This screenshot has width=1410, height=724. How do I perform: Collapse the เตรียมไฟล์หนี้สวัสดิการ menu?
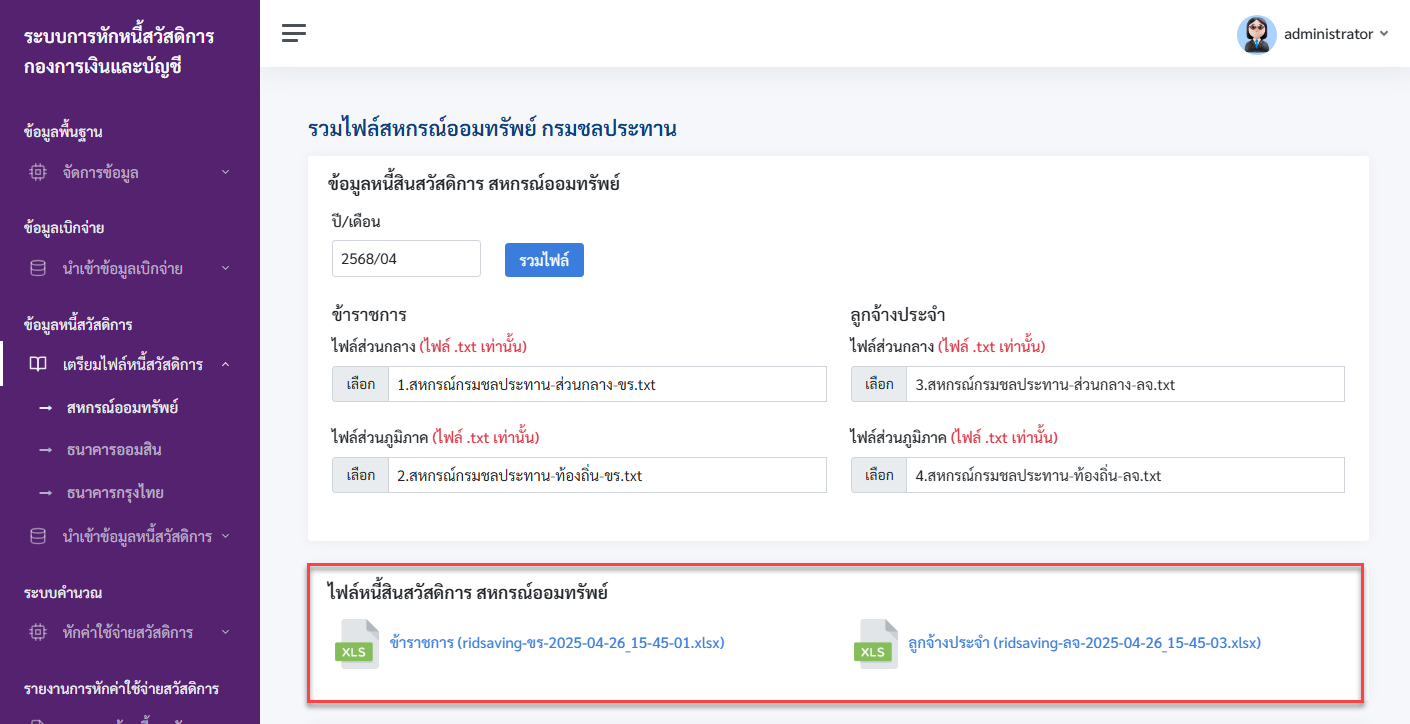[130, 364]
